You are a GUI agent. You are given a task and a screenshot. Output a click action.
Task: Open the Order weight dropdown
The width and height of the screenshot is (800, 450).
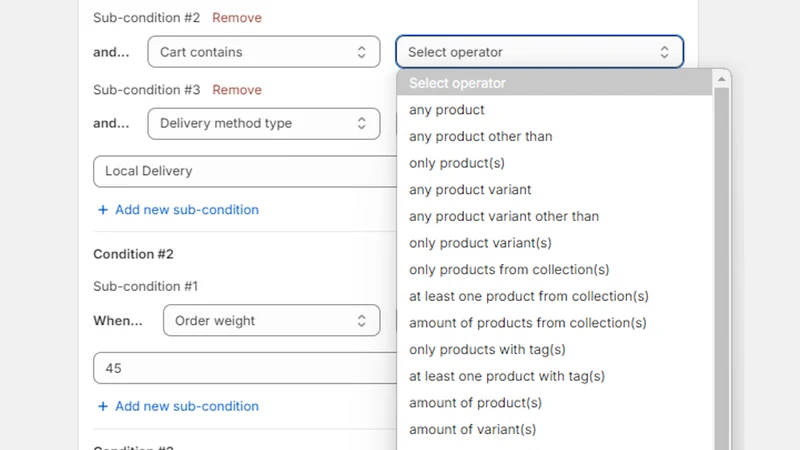click(x=271, y=320)
